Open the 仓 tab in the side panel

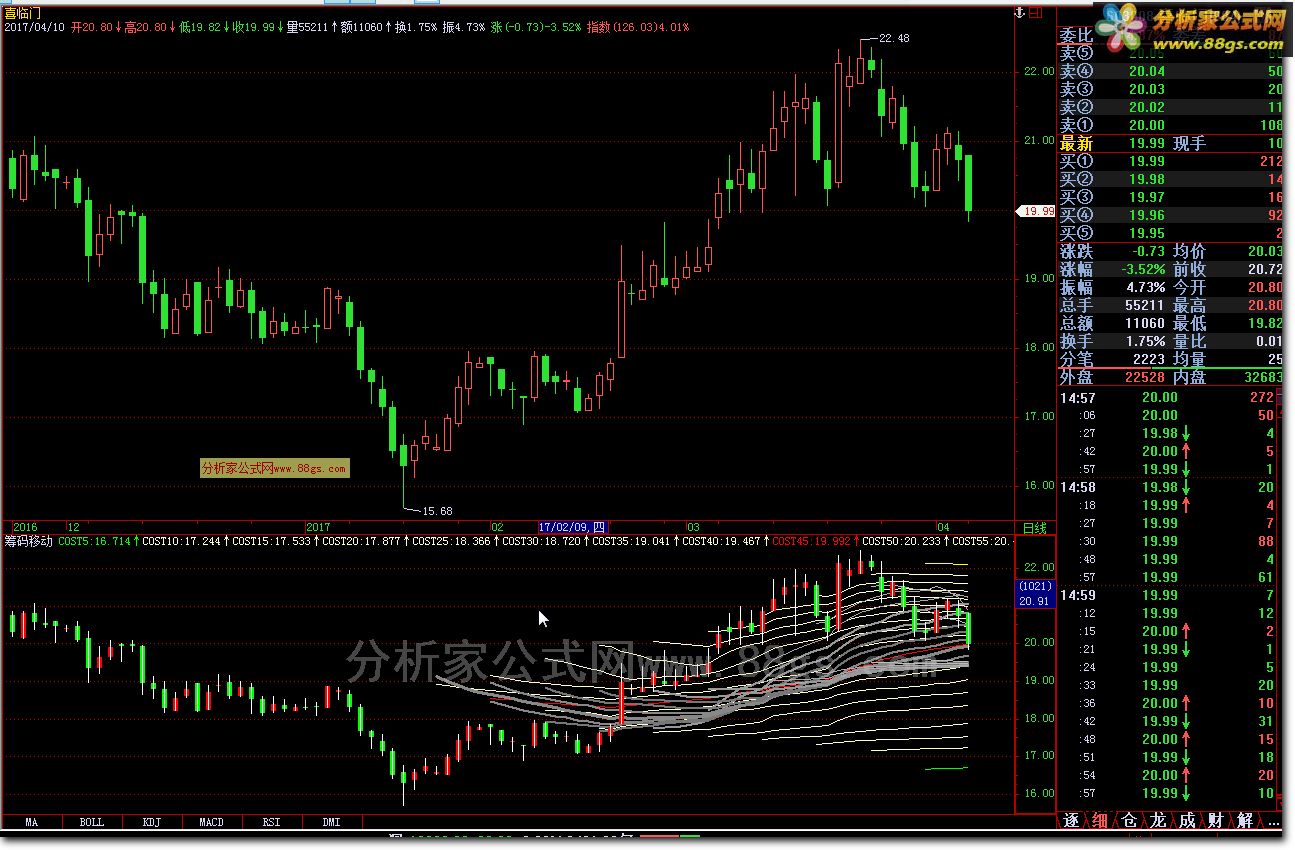(1129, 821)
